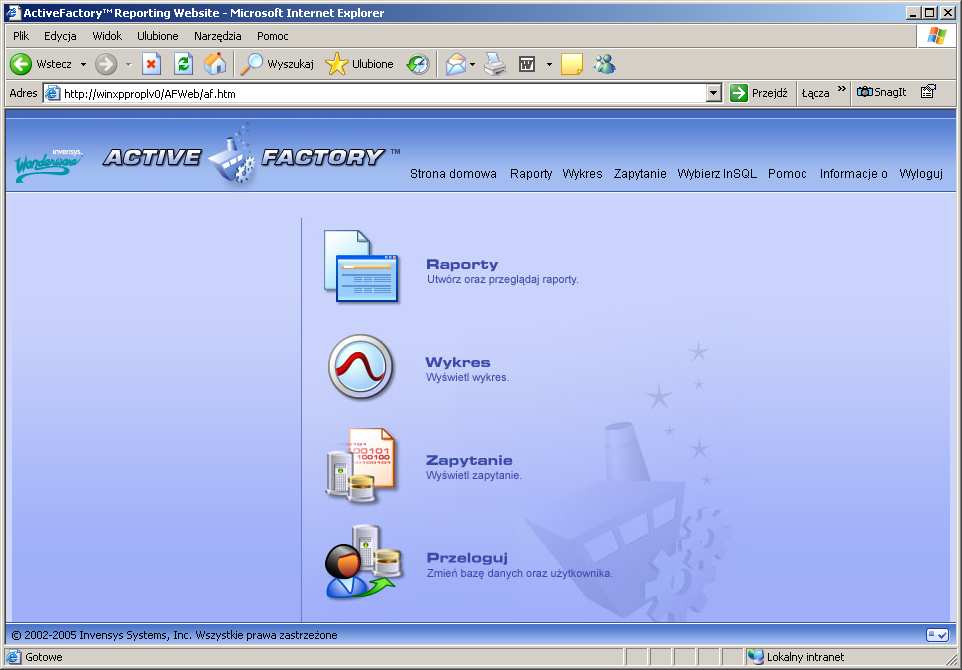Click the large Raporty document icon
The height and width of the screenshot is (670, 962).
coord(361,267)
